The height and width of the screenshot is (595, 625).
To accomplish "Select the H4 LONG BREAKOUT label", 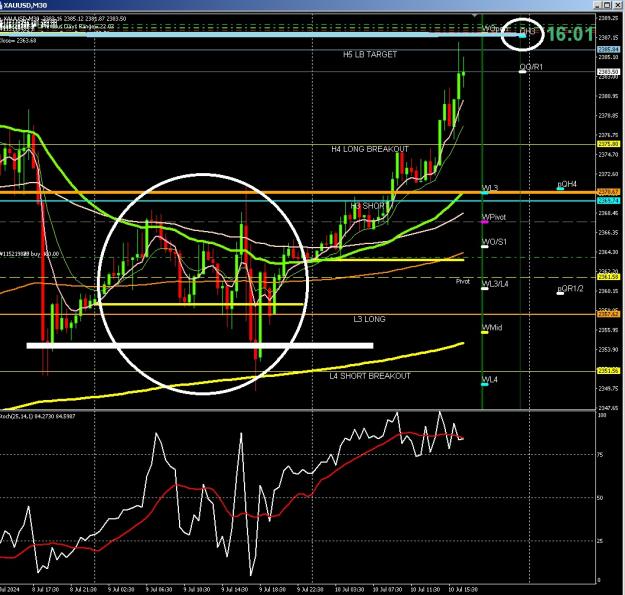I will click(x=370, y=149).
